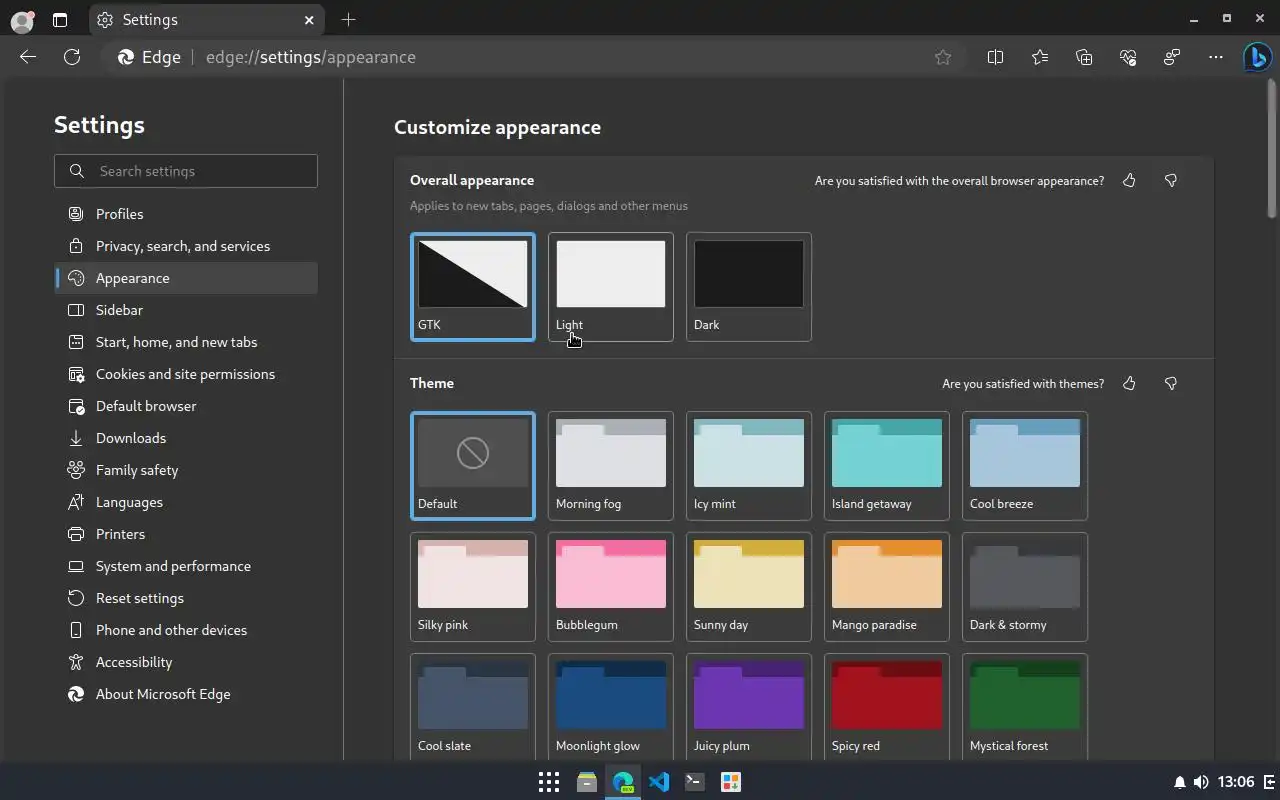Image resolution: width=1280 pixels, height=800 pixels.
Task: Open the Favorites list icon
Action: point(1040,57)
